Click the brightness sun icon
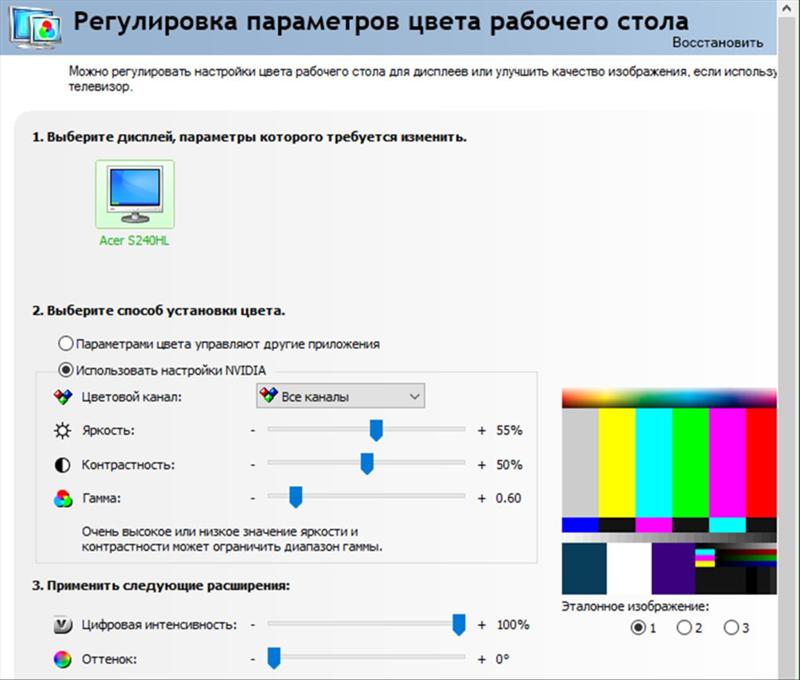 [x=62, y=431]
